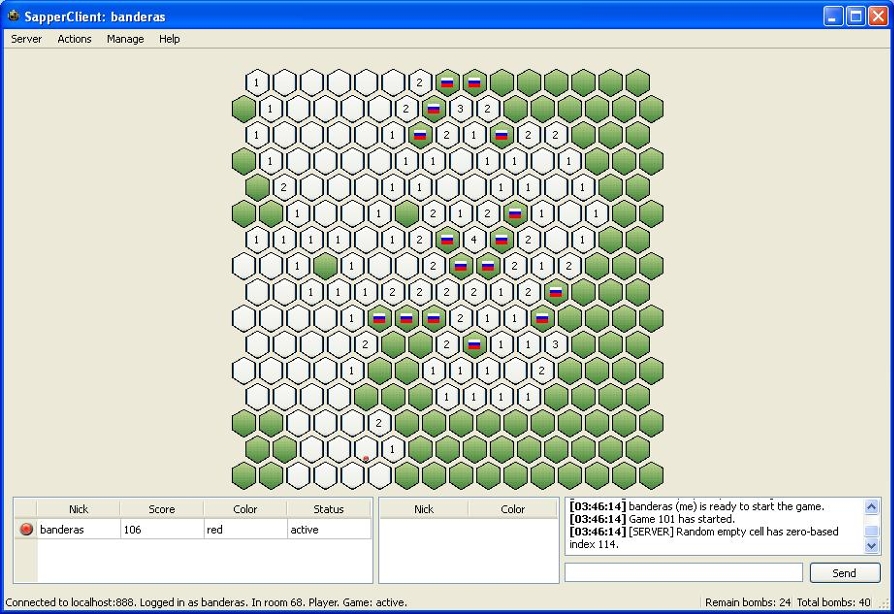Click the Color header in the players table
Viewport: 894px width, 614px height.
pyautogui.click(x=245, y=509)
